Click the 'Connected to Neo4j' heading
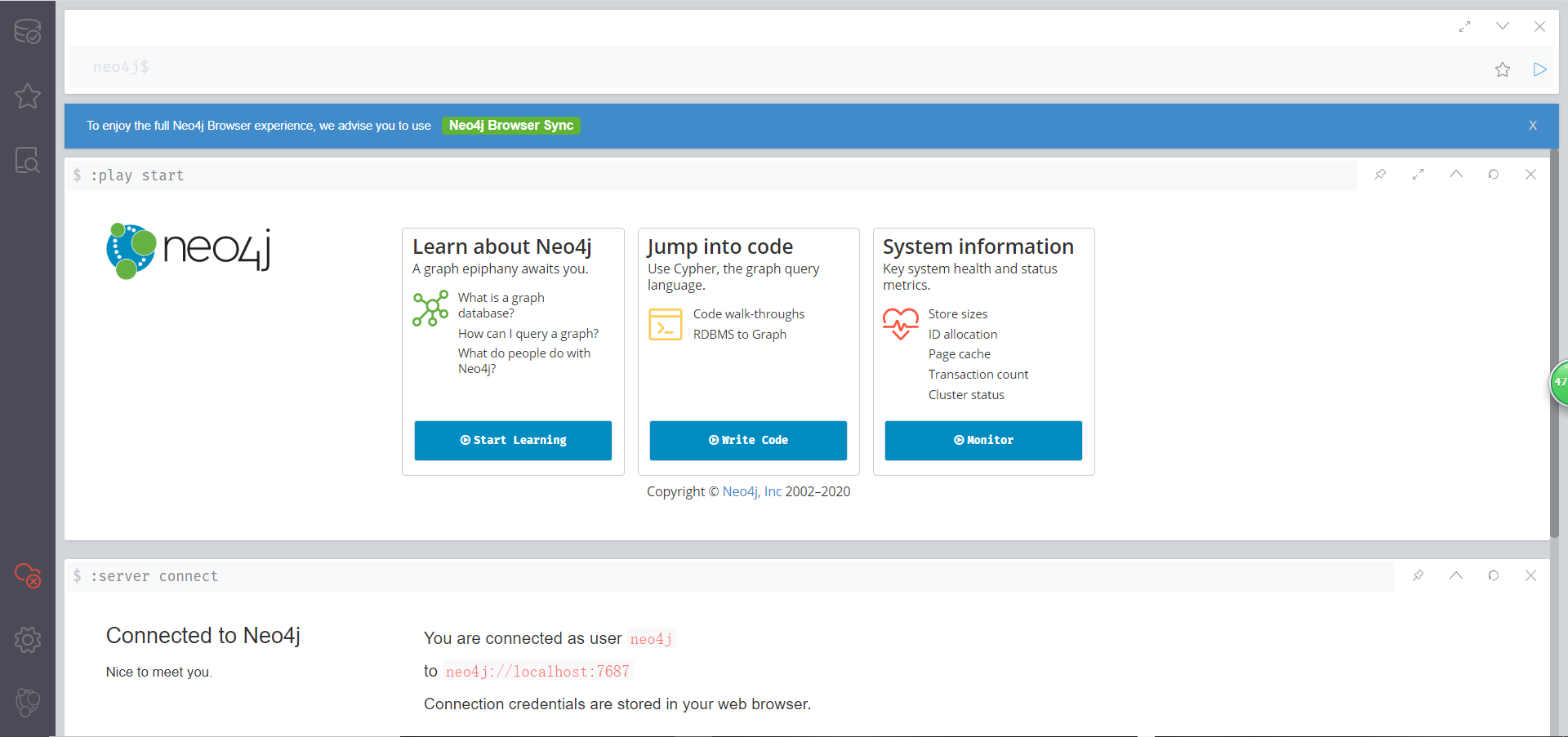Screen dimensions: 1568x737 point(203,636)
